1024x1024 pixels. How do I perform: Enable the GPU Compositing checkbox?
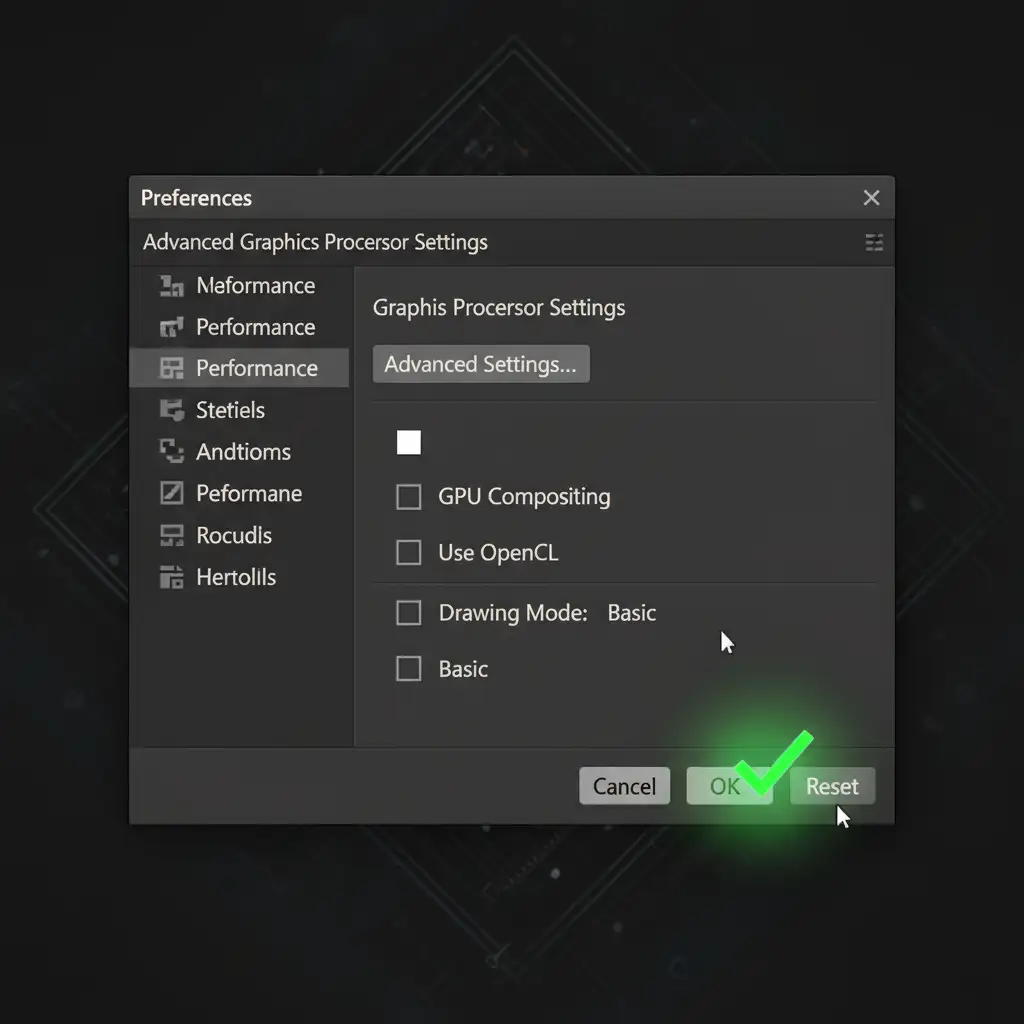(x=409, y=497)
